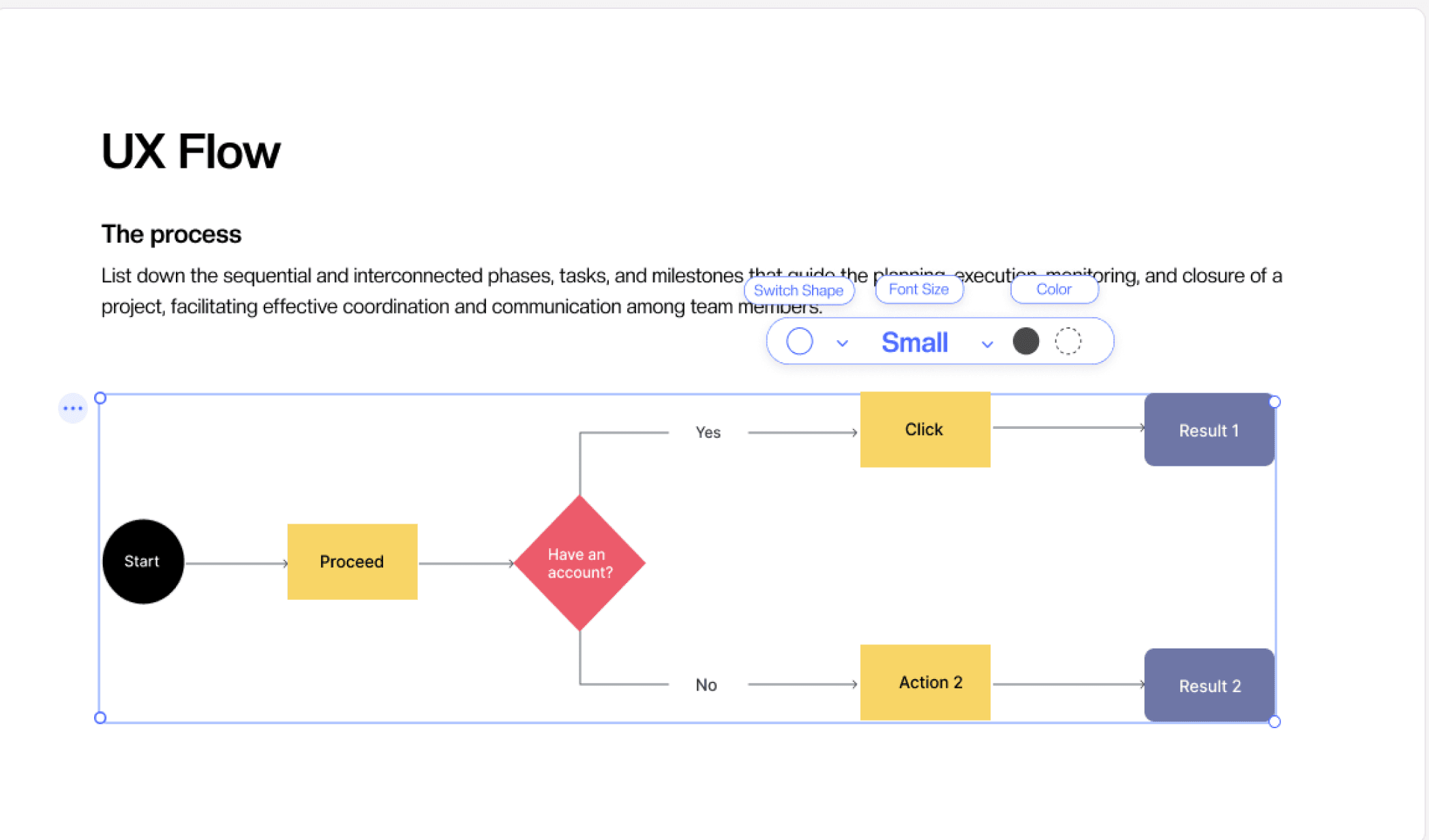Image resolution: width=1429 pixels, height=840 pixels.
Task: Click the chevron next to Small
Action: point(987,344)
